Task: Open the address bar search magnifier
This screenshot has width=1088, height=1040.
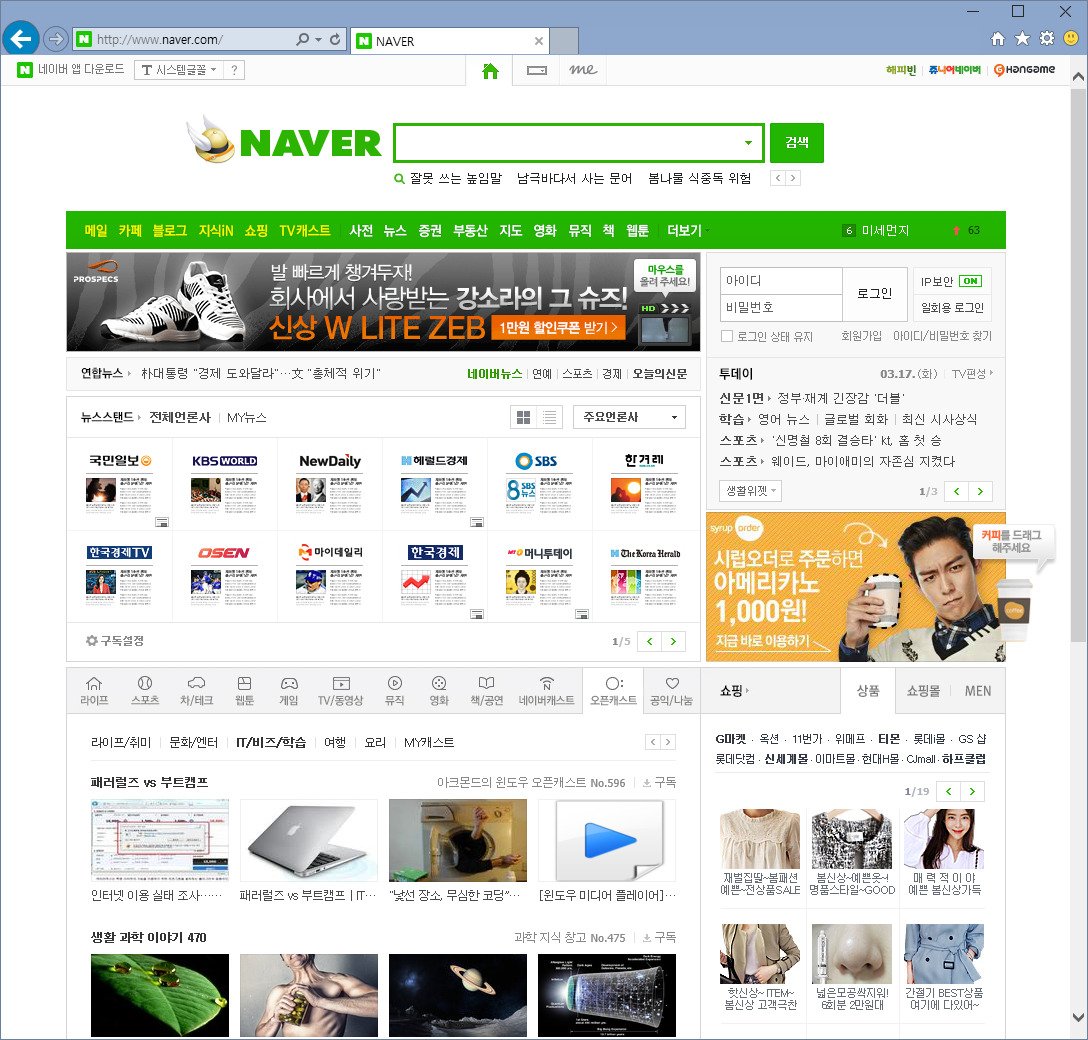Action: (303, 39)
